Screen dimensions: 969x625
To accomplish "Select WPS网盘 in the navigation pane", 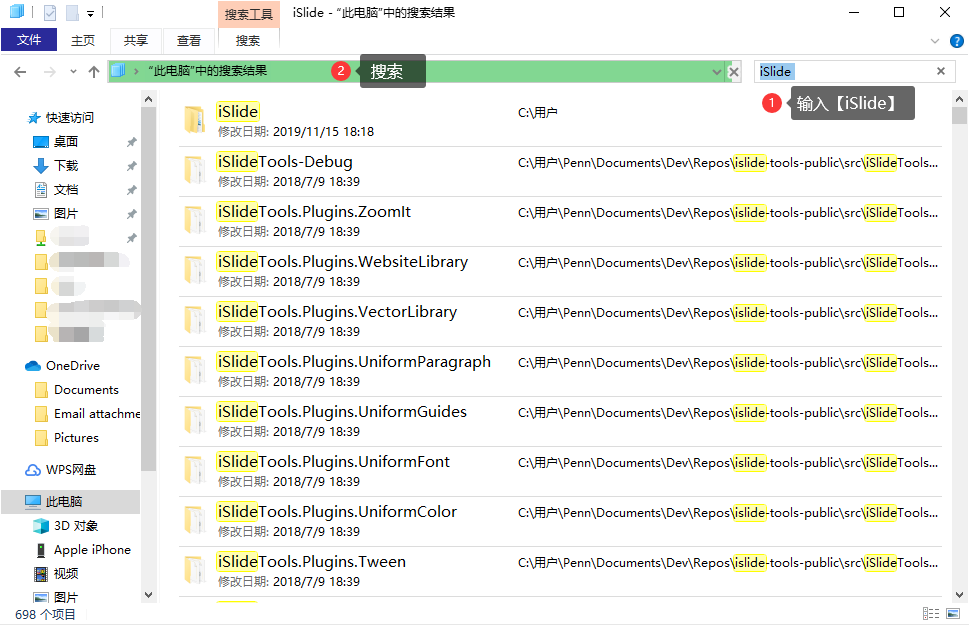I will click(70, 470).
